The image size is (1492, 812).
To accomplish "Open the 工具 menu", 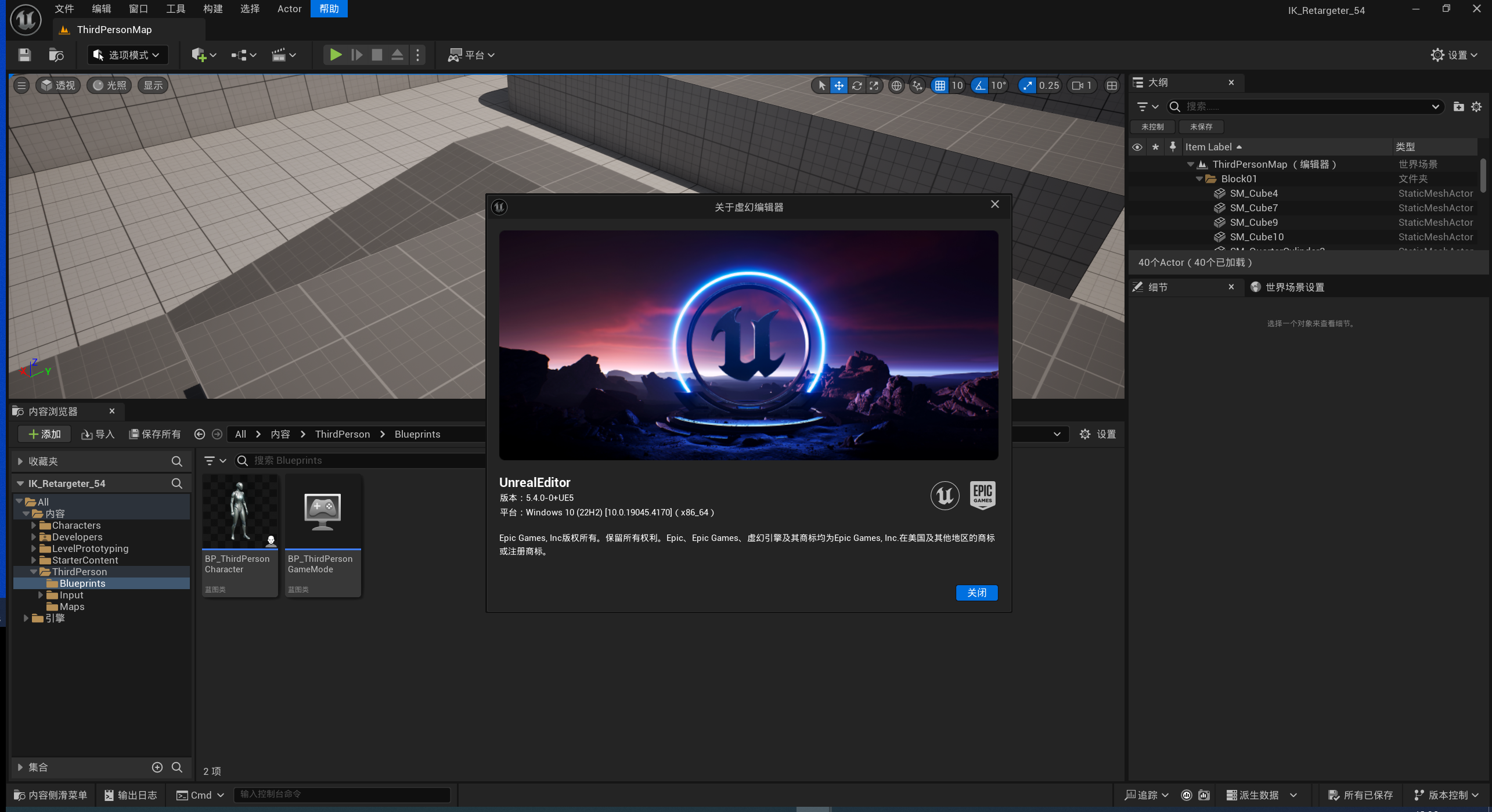I will (175, 9).
